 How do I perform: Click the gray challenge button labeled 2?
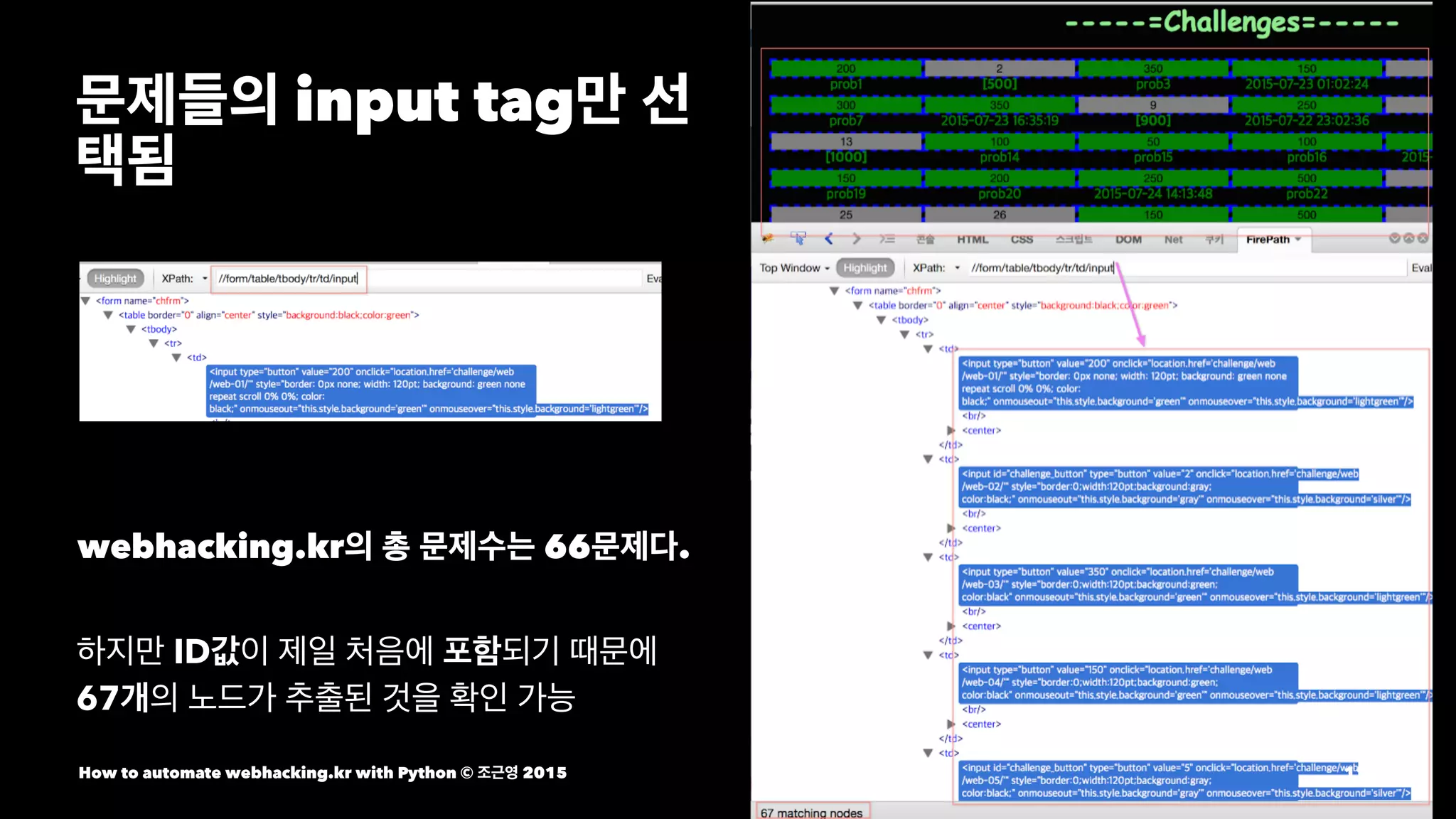(1000, 68)
